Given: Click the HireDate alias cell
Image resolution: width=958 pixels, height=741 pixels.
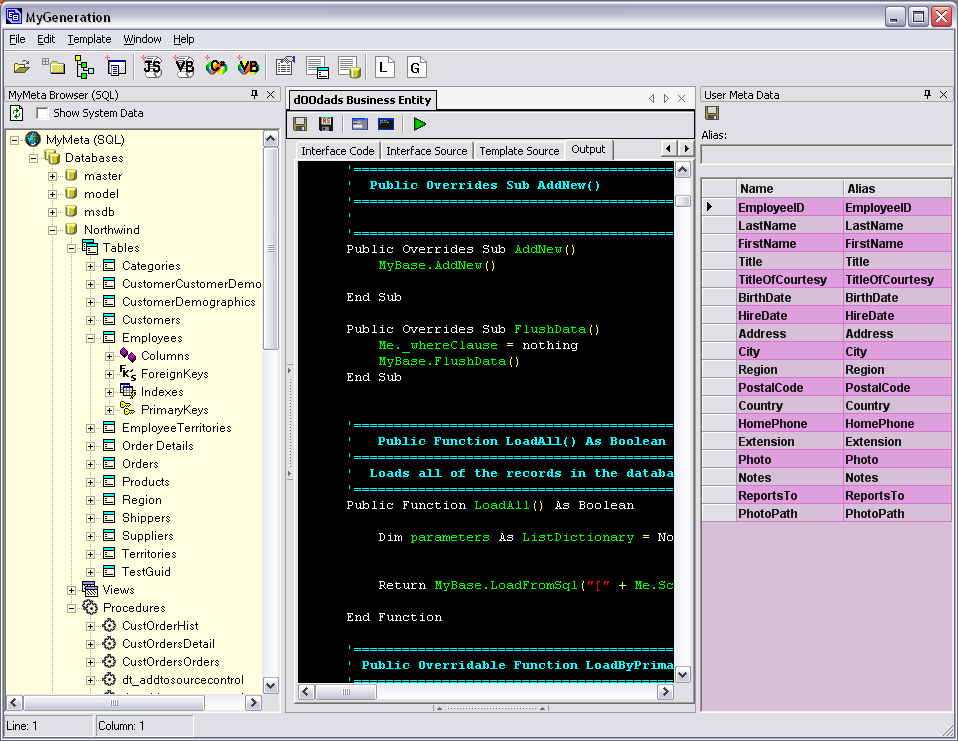Looking at the screenshot, I should 897,316.
